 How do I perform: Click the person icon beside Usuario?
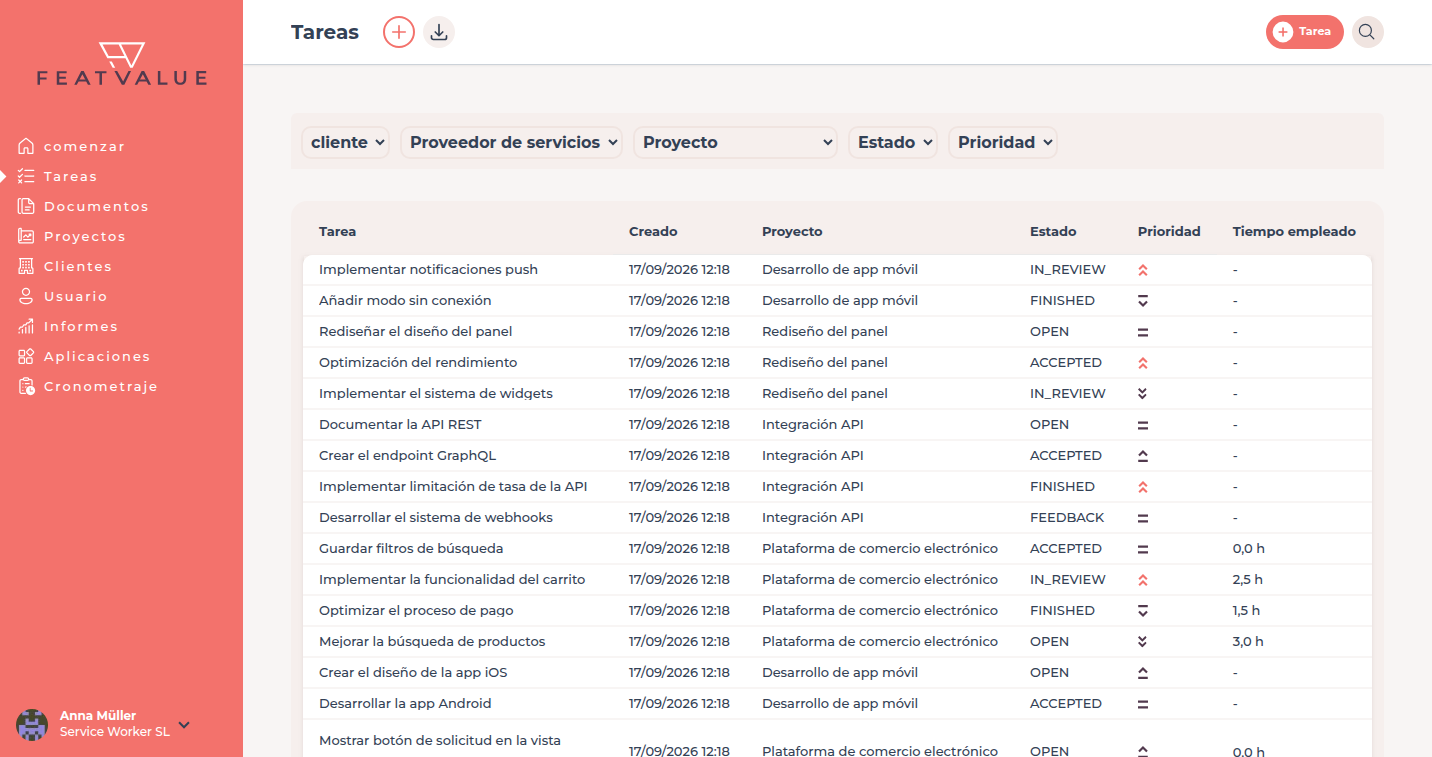26,296
